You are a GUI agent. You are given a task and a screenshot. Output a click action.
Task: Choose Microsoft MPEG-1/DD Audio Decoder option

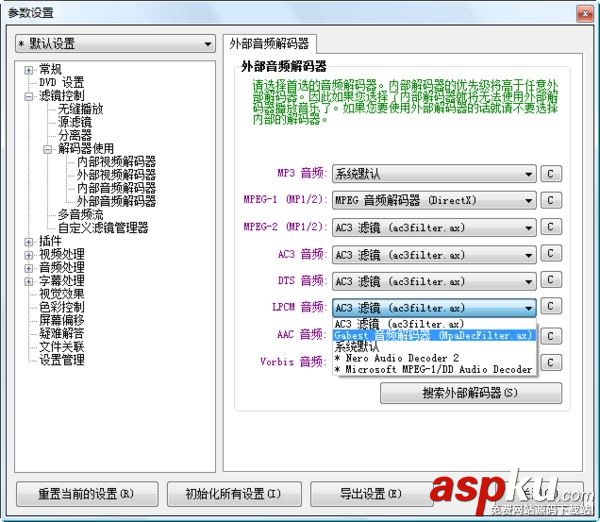[435, 369]
